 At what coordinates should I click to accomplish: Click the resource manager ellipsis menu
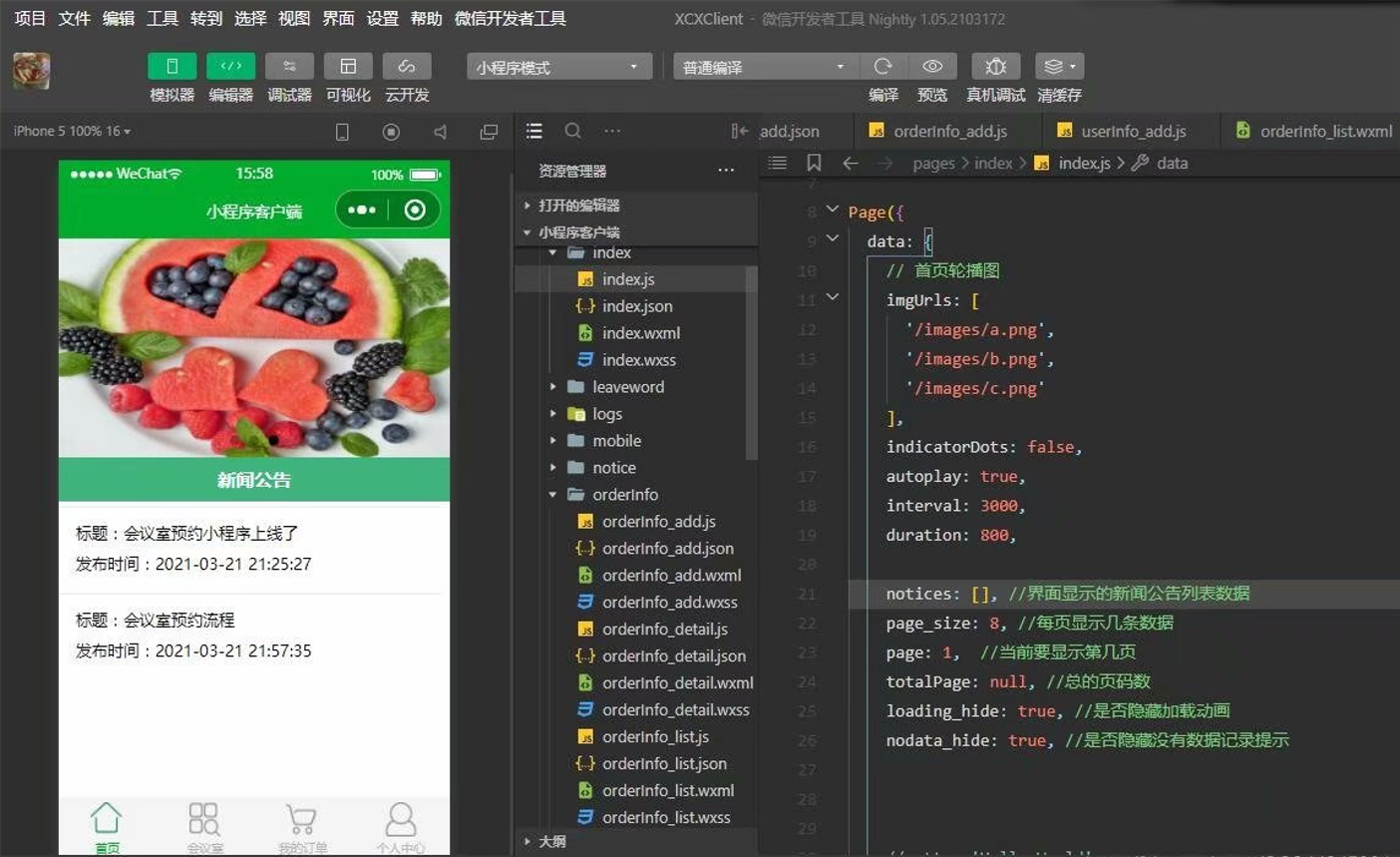726,171
